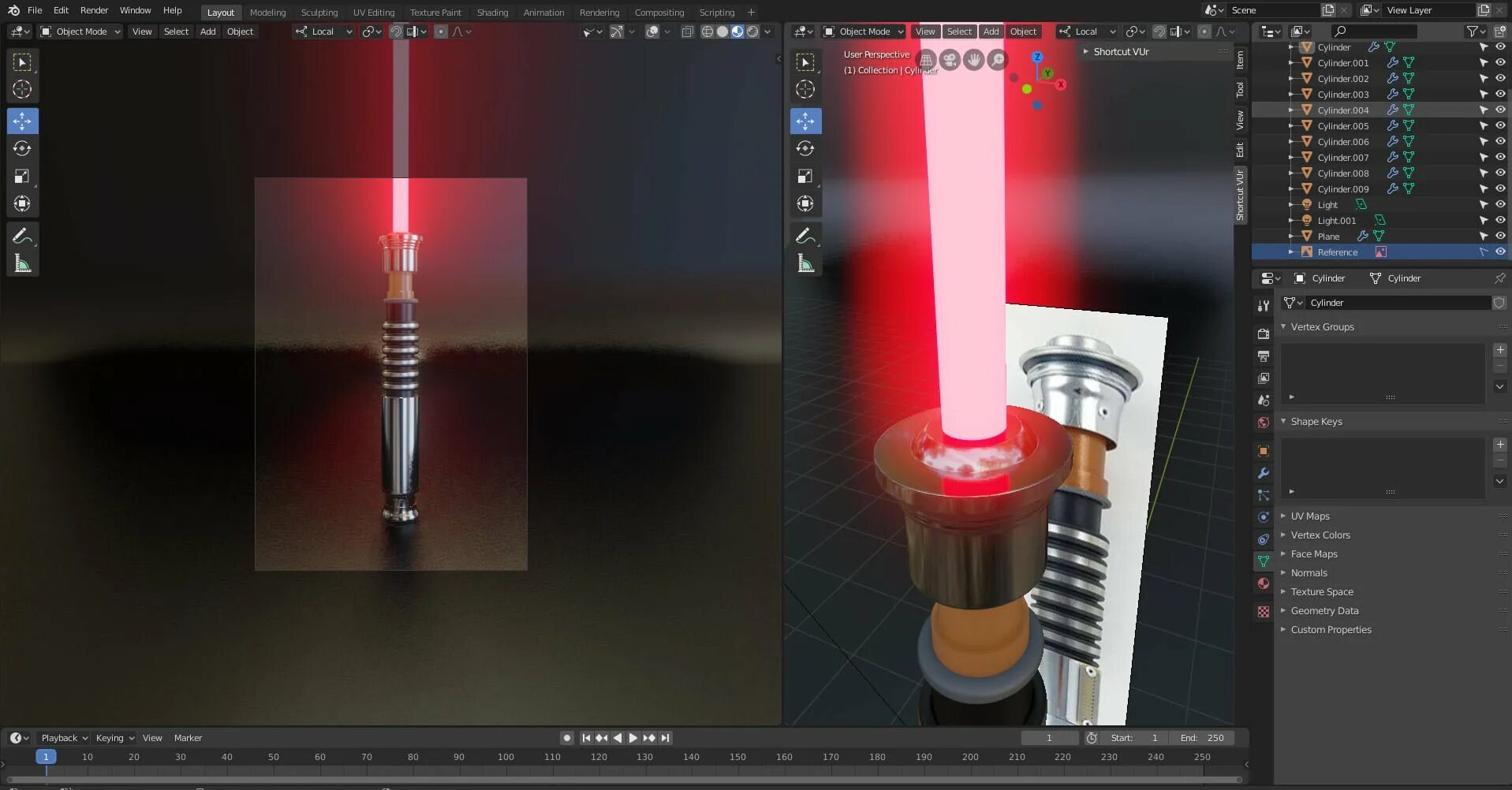Click Add in the right viewport header
1512x790 pixels.
click(x=991, y=32)
